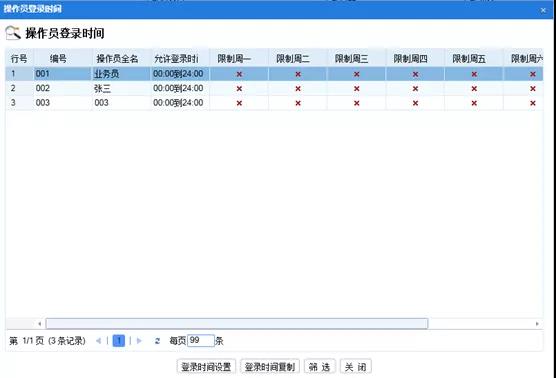Image resolution: width=556 pixels, height=378 pixels.
Task: Toggle 限制周二 mark for 业务员 row
Action: [x=298, y=74]
